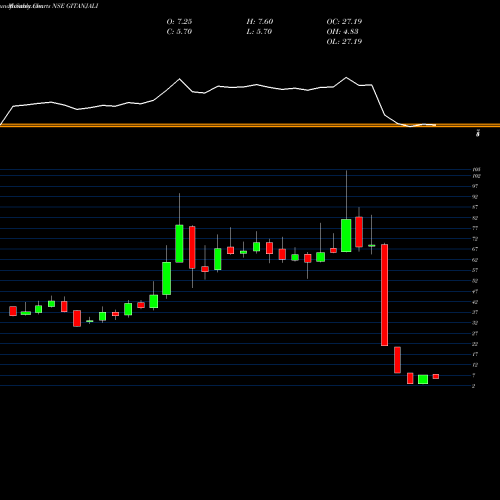Click the 42 price axis label
Viewport: 500px width, 500px height.
coord(475,302)
